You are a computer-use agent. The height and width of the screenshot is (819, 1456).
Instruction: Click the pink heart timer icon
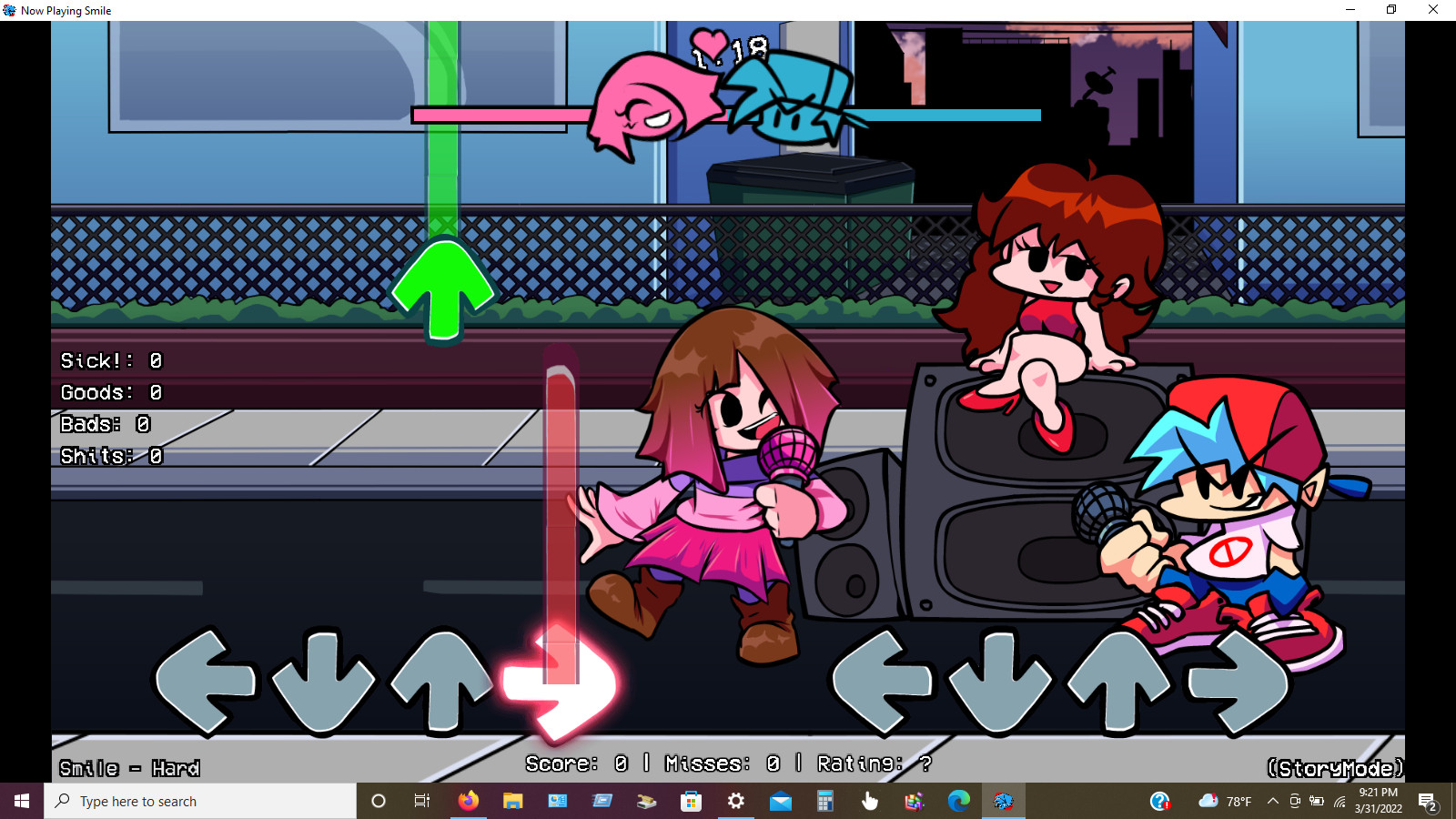[x=709, y=44]
